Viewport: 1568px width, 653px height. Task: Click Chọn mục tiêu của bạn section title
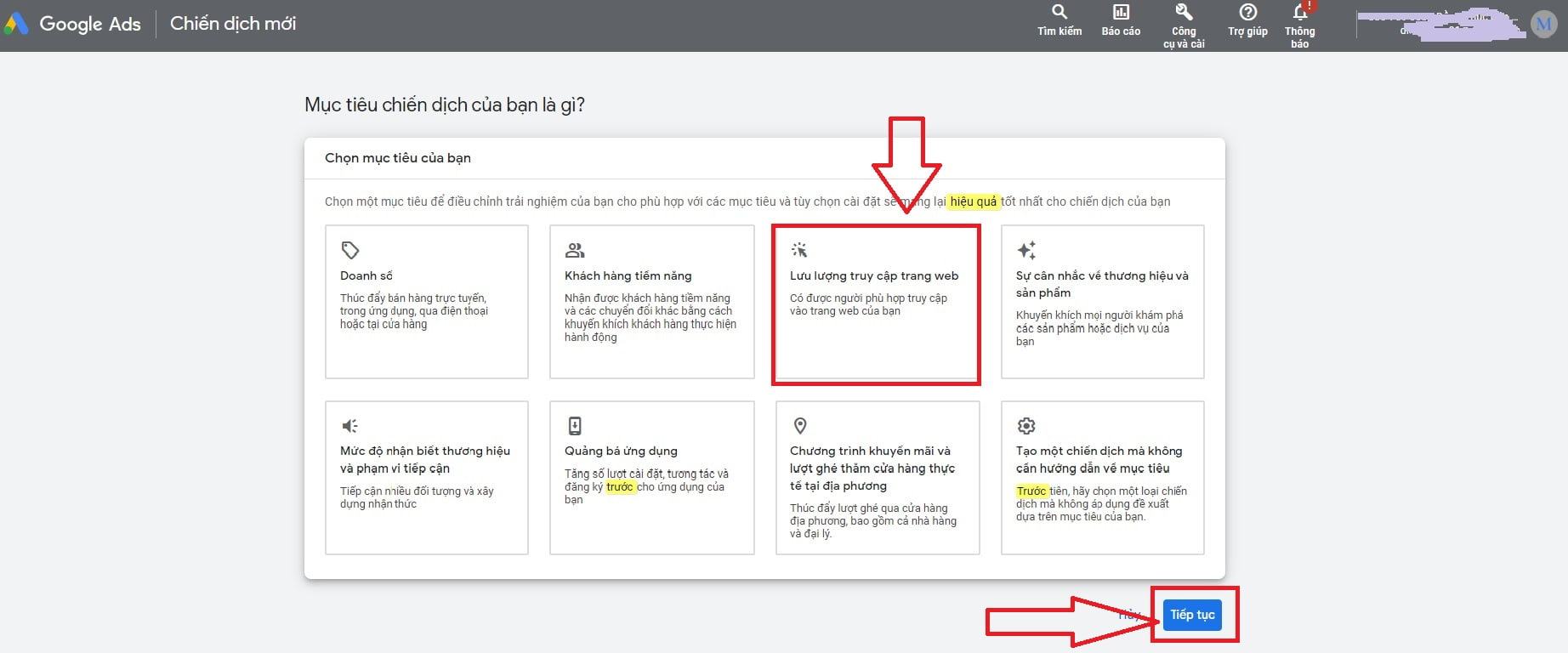click(398, 158)
